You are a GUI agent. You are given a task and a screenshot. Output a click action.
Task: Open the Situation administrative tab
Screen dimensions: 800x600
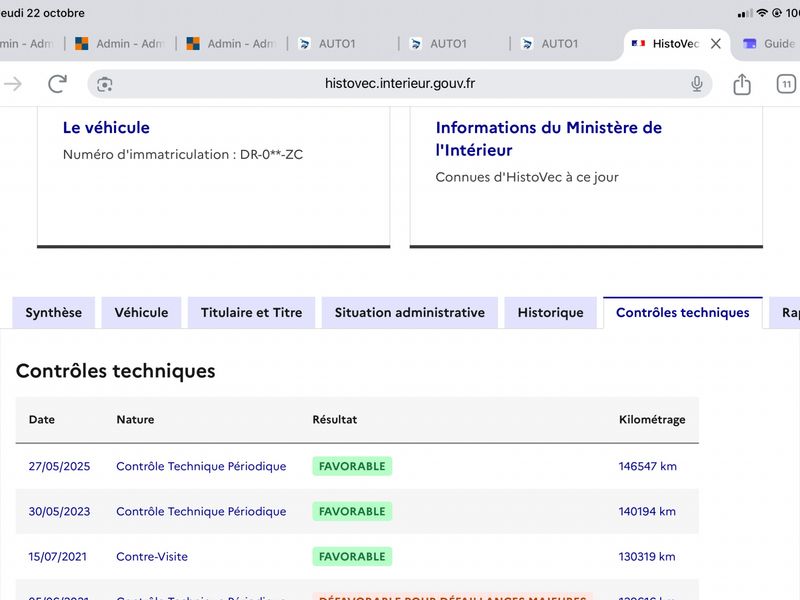410,313
